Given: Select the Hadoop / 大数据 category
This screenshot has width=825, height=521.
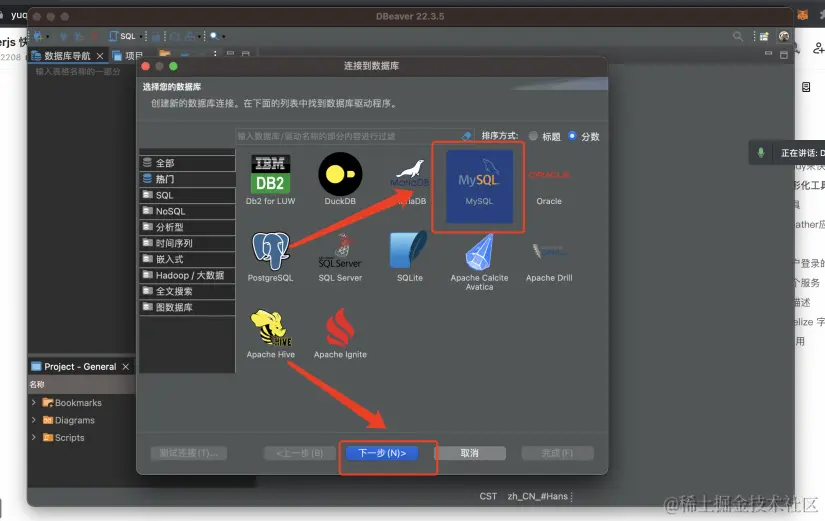Looking at the screenshot, I should 187,275.
